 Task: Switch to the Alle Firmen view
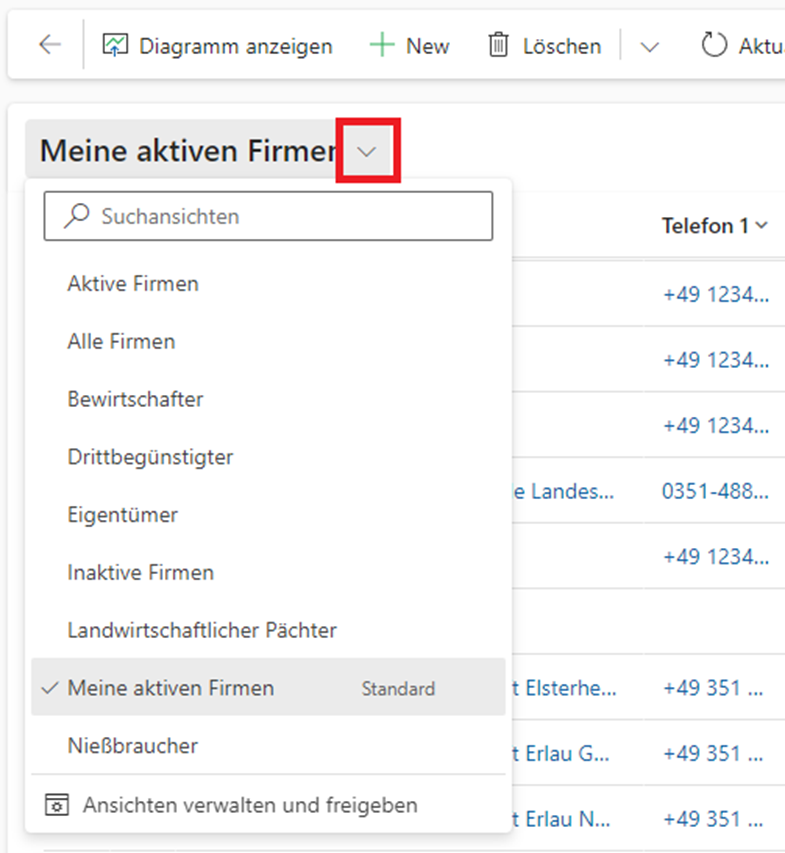coord(121,342)
